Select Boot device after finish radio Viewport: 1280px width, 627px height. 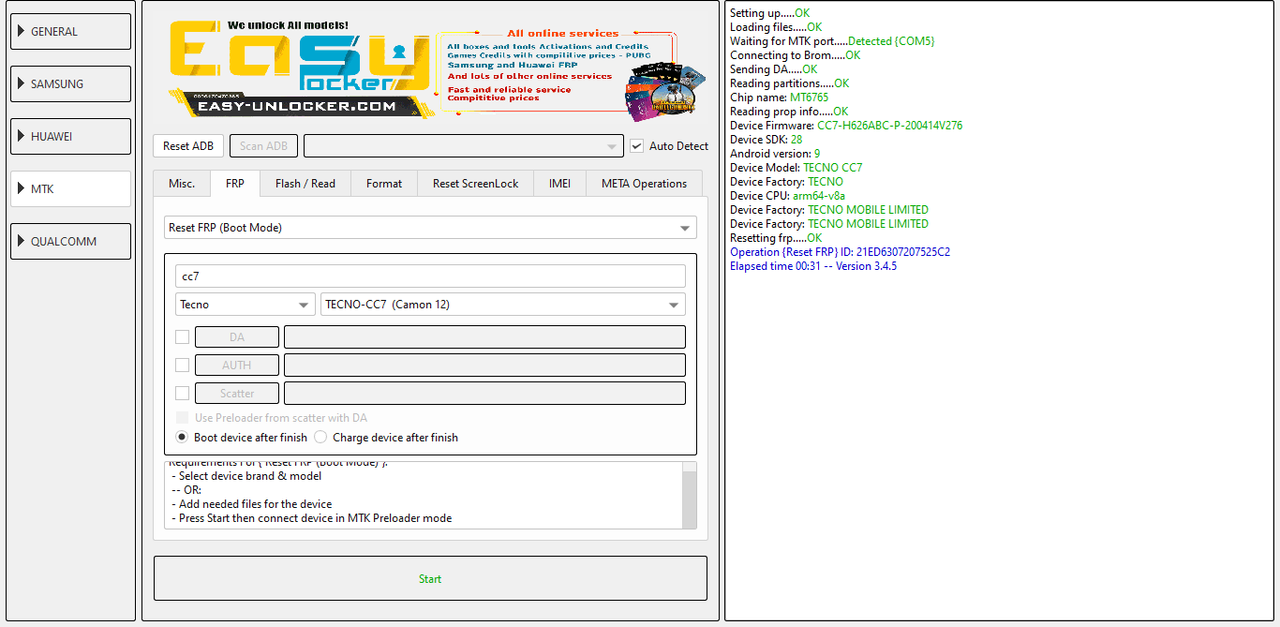click(182, 437)
